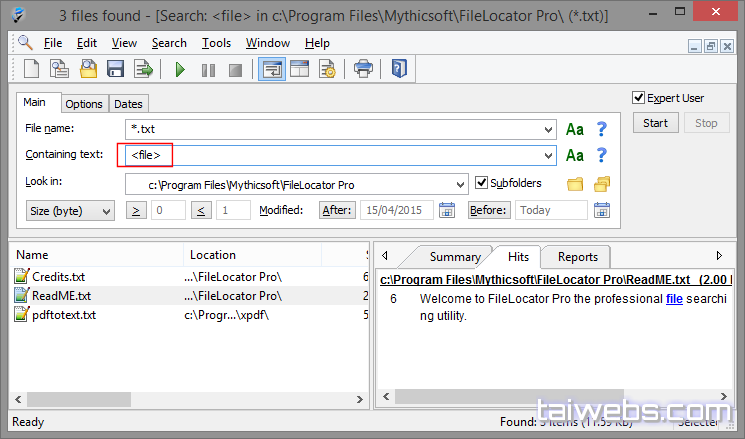Click the highlighted 'file' hit link
Screen dimensions: 745x439
674,299
